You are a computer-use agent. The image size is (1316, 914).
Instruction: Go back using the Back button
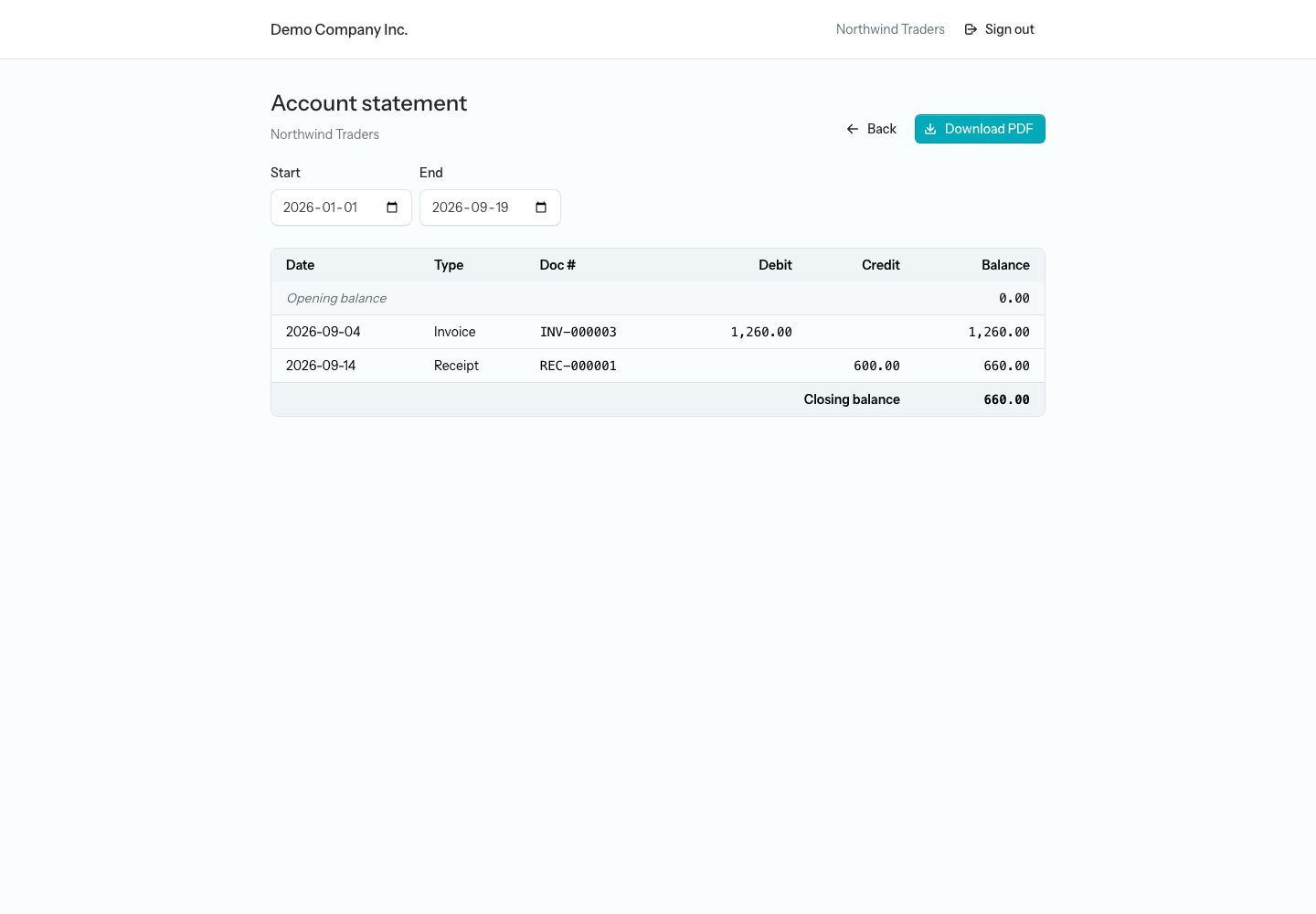point(872,129)
